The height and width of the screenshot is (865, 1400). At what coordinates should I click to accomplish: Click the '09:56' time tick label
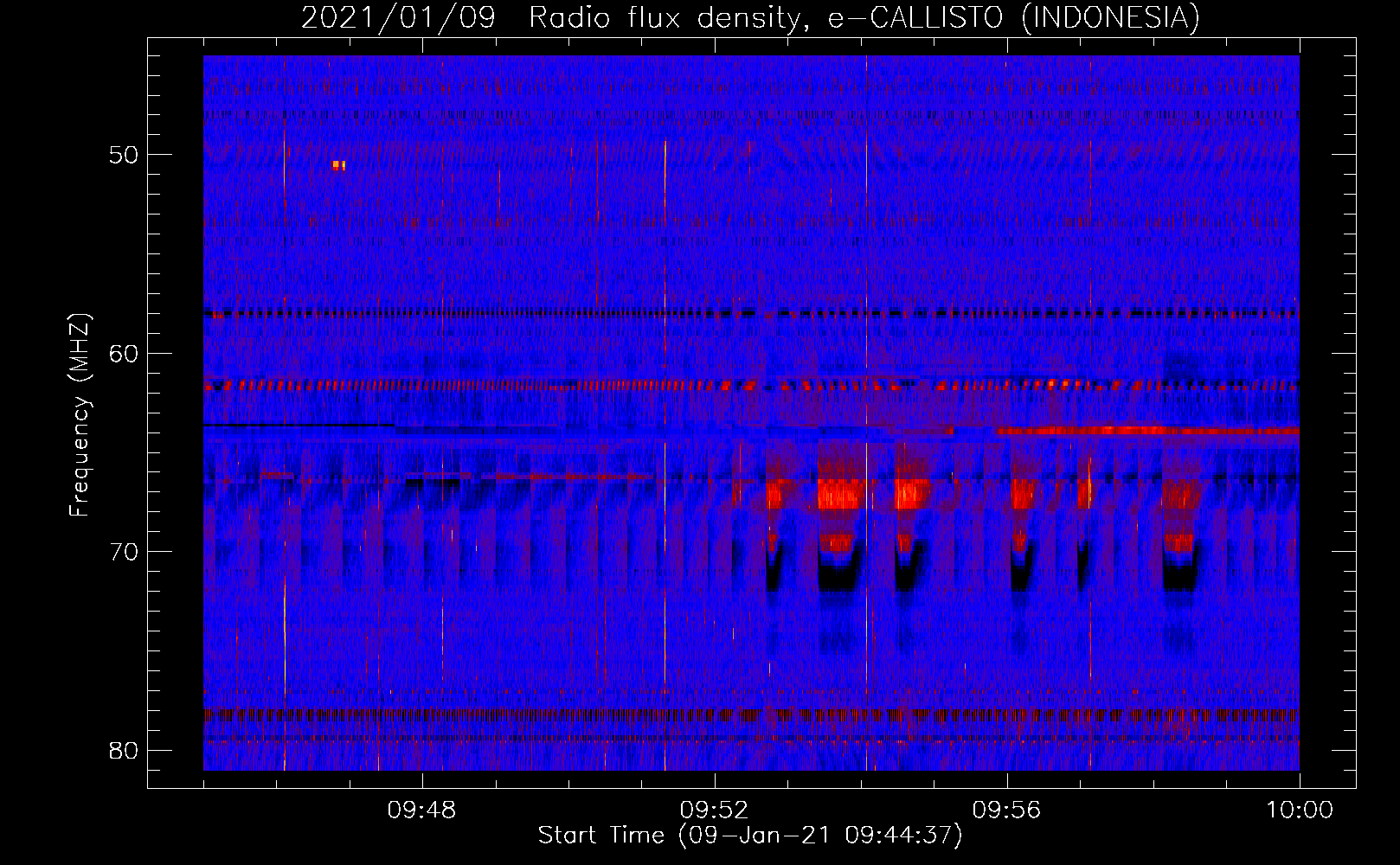tap(1006, 811)
